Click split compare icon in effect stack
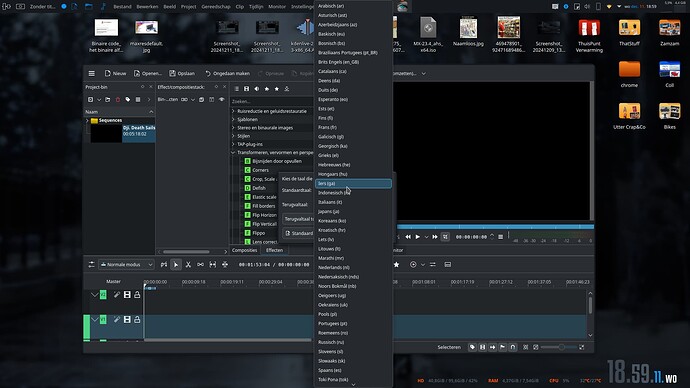The image size is (690, 388). click(212, 99)
